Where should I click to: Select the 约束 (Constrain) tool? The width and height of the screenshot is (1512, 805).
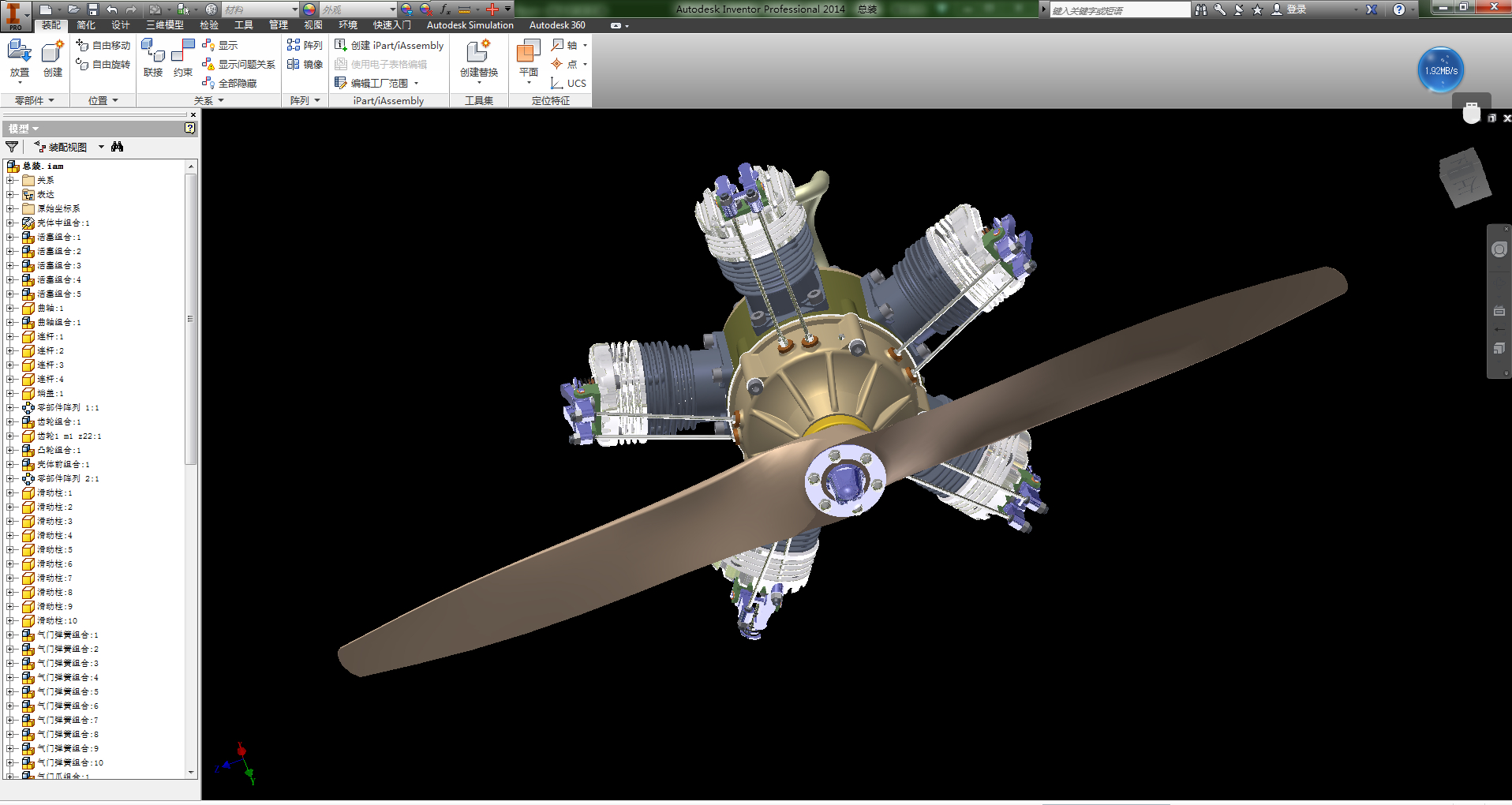click(183, 52)
